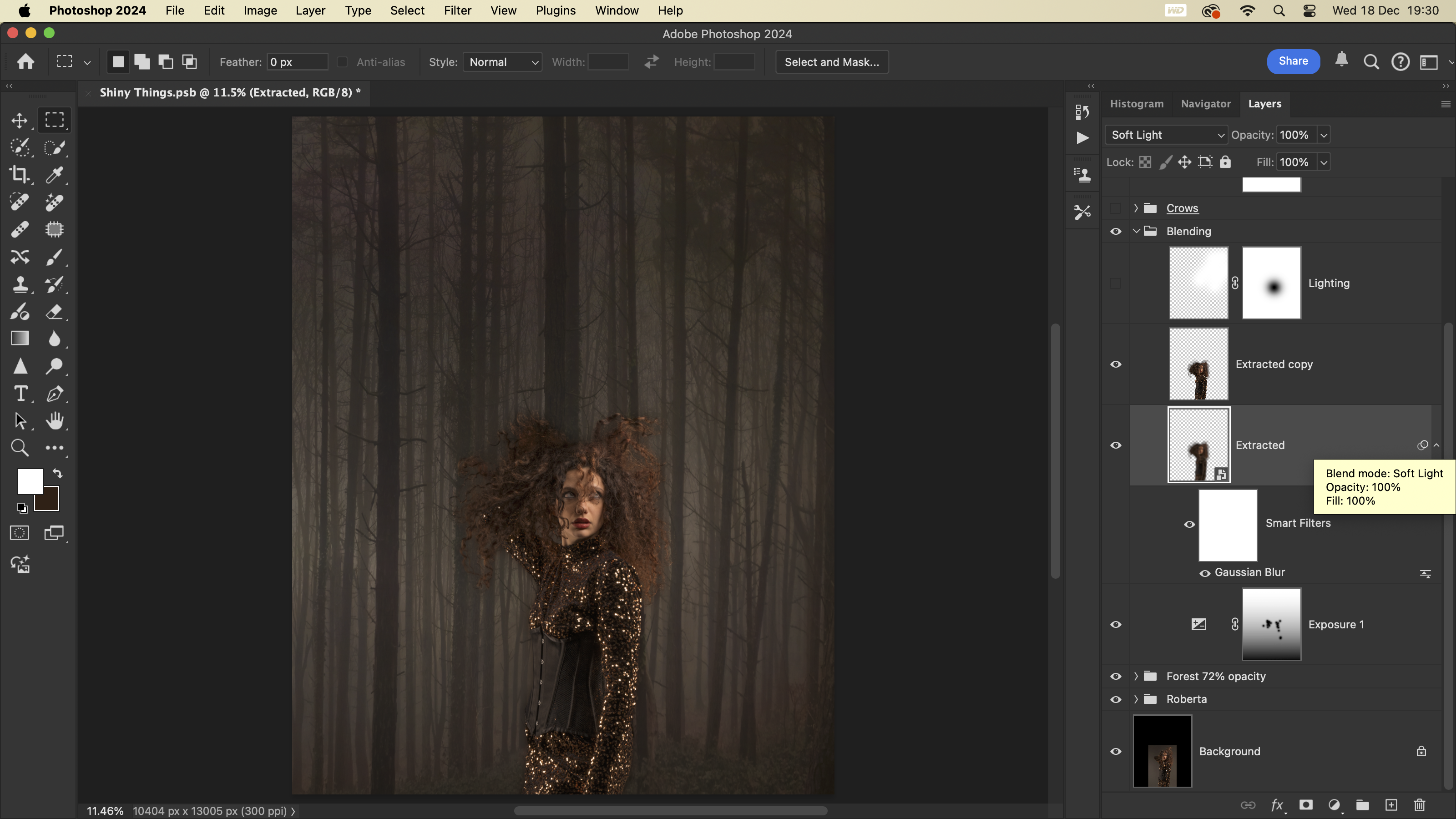Activate the Zoom tool
Viewport: 1456px width, 819px height.
click(20, 448)
